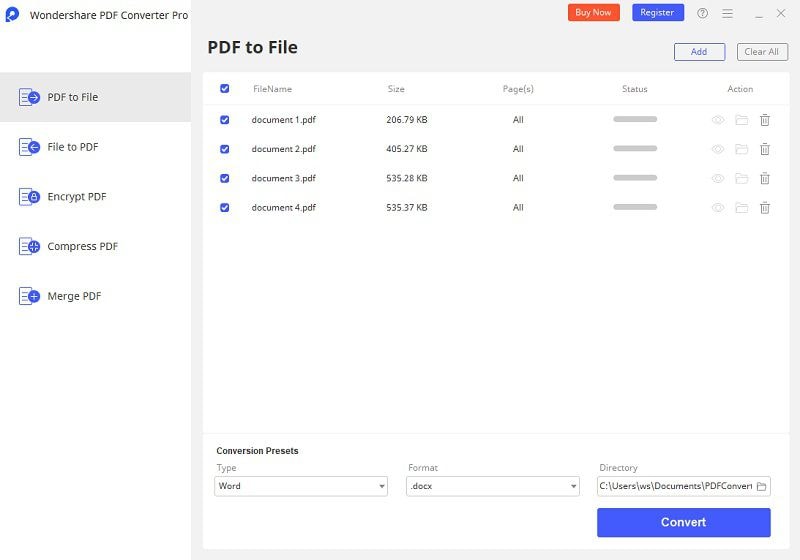Screen dimensions: 800x560
Task: Open the Format dropdown showing .docx
Action: point(493,487)
